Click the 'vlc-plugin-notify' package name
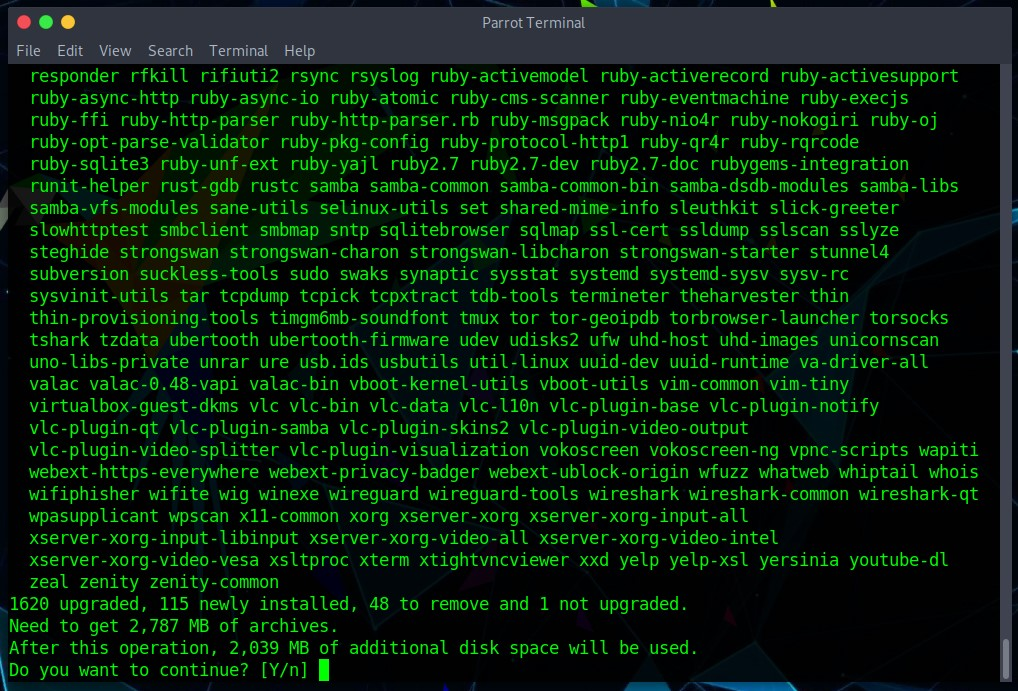 pyautogui.click(x=794, y=407)
